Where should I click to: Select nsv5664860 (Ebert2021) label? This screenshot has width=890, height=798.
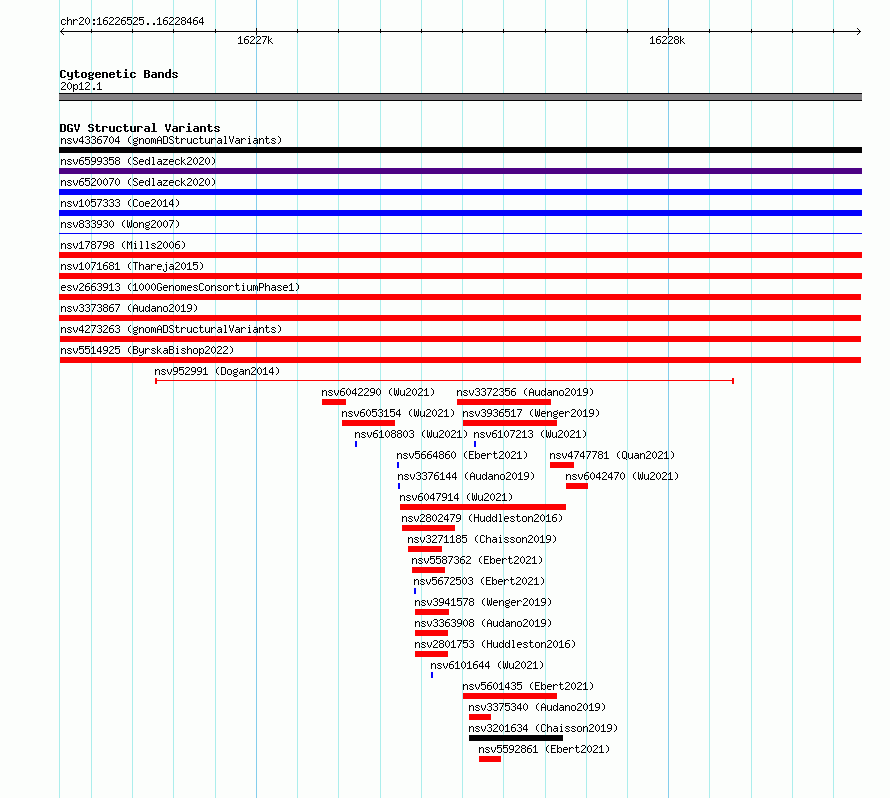coord(462,455)
